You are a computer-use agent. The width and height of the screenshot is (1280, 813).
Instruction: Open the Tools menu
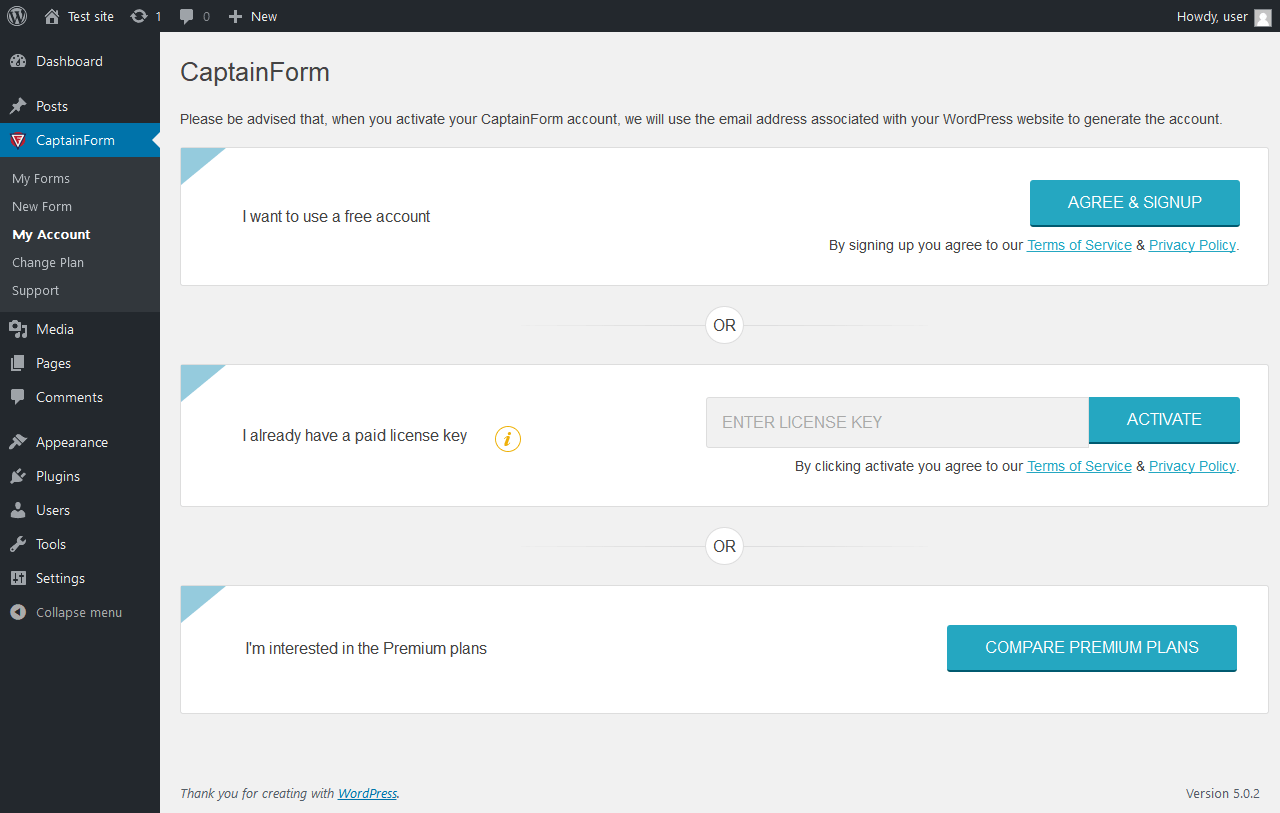click(80, 544)
